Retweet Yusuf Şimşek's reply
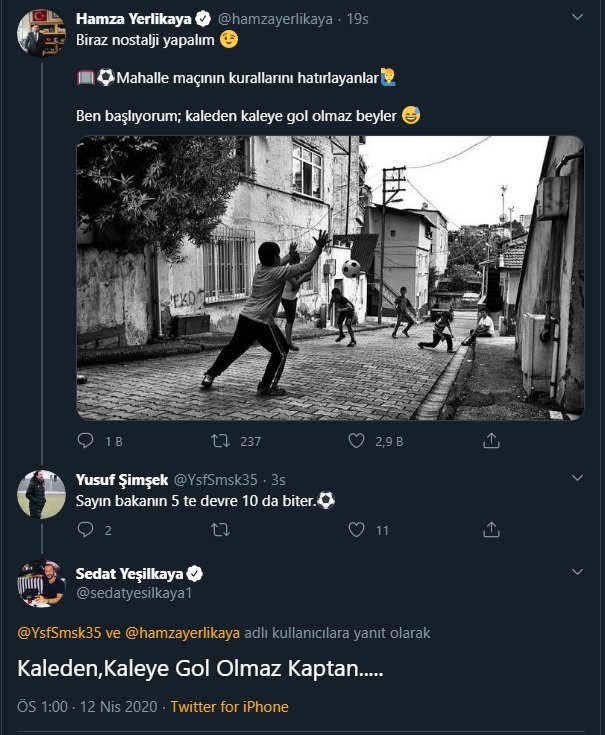Image resolution: width=605 pixels, height=735 pixels. pos(222,530)
